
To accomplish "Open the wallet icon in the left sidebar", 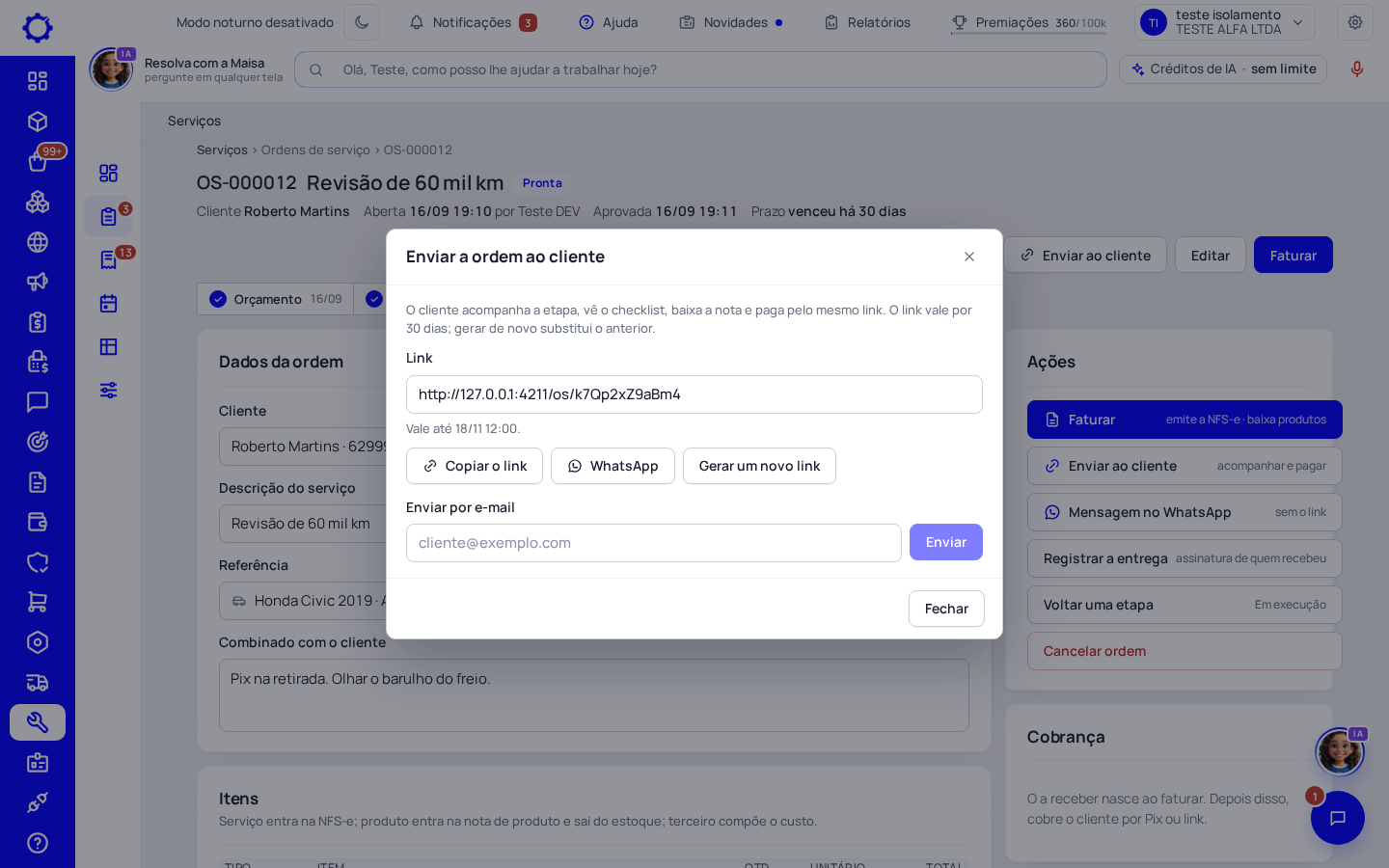I will pos(38,523).
